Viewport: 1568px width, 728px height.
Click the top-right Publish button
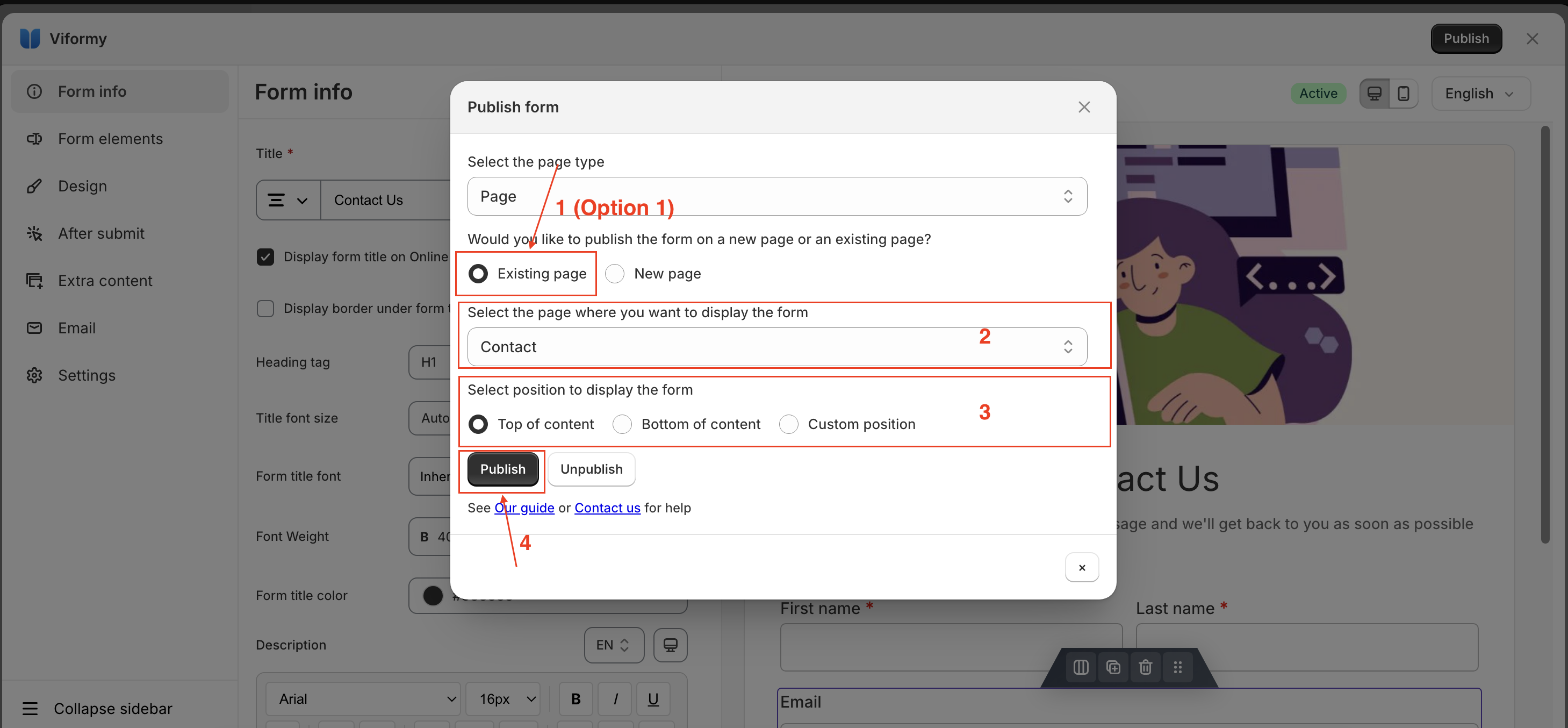(x=1466, y=38)
